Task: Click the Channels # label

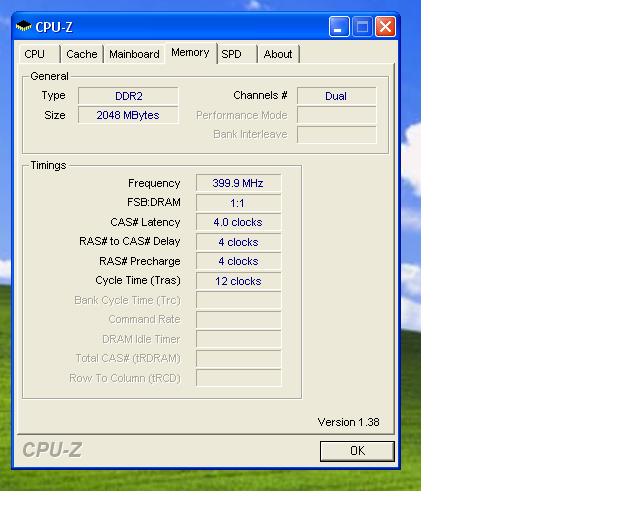Action: pos(260,95)
